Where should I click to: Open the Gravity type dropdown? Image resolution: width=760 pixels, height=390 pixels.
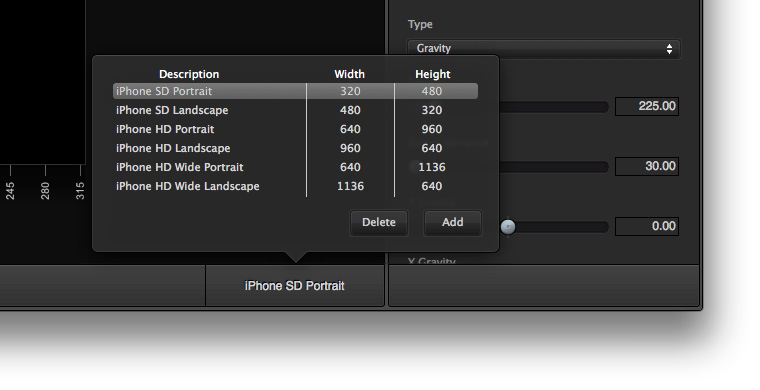tap(543, 48)
